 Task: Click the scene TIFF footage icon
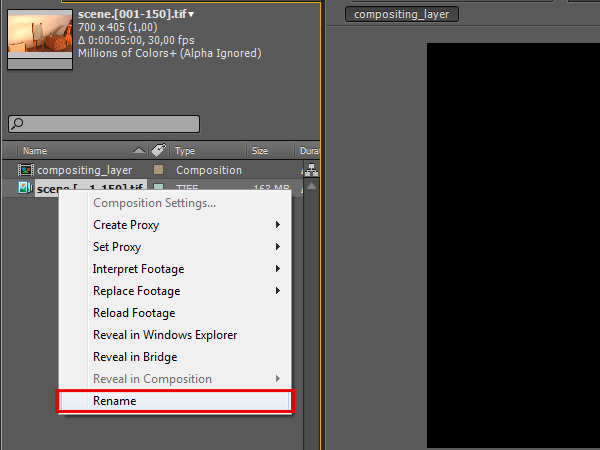[x=25, y=188]
